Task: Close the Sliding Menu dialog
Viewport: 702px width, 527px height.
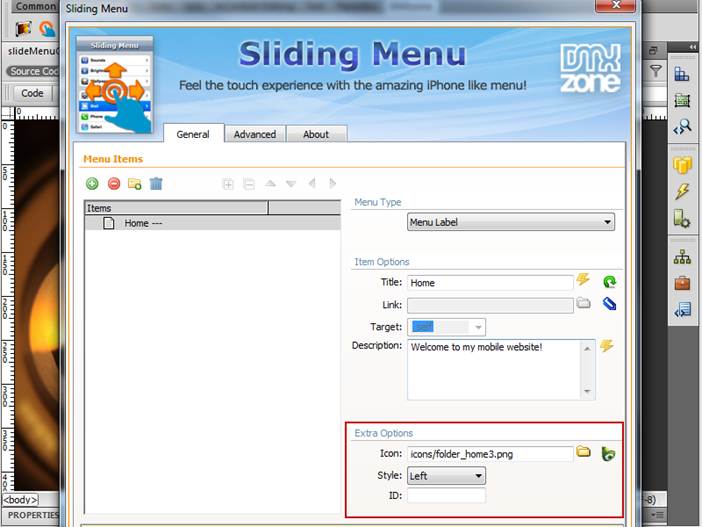Action: (x=616, y=5)
